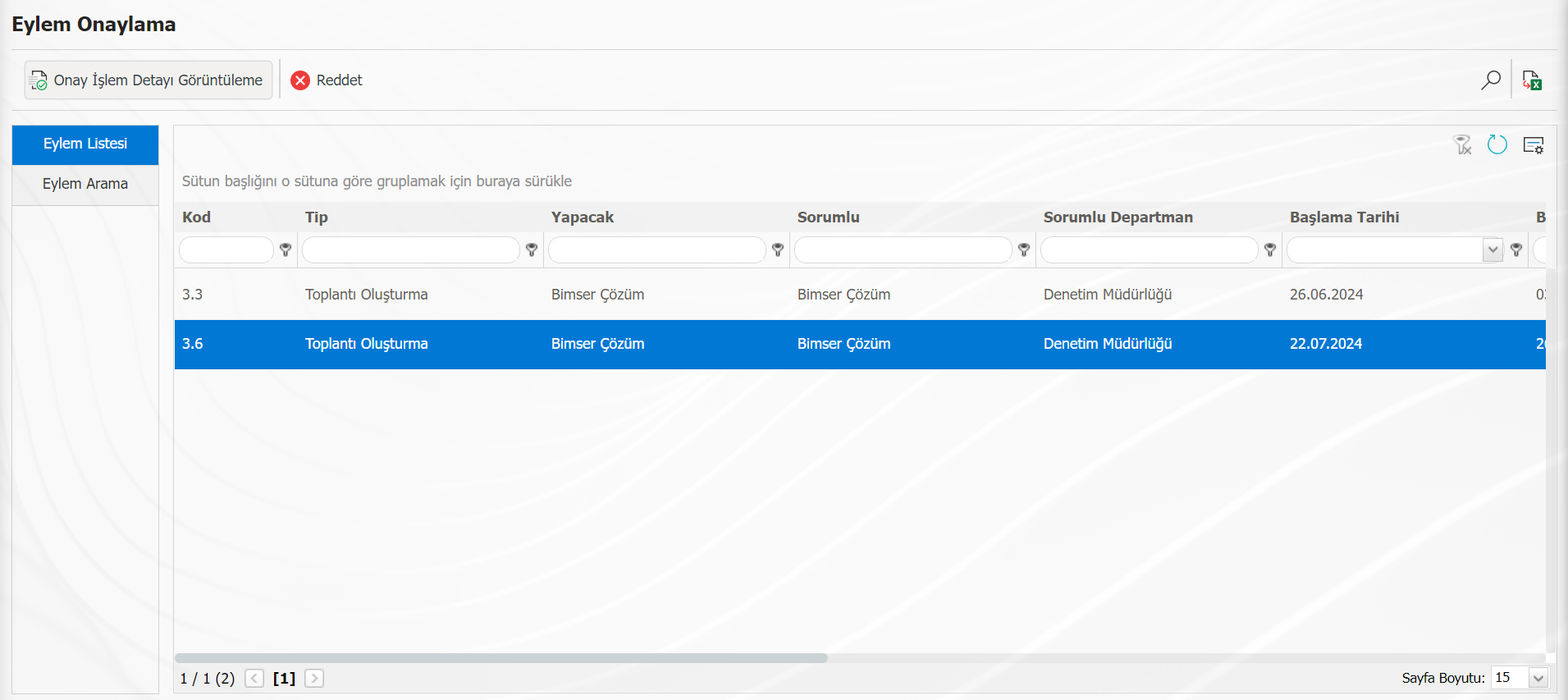Switch to Eylem Listesi tab

coord(85,144)
